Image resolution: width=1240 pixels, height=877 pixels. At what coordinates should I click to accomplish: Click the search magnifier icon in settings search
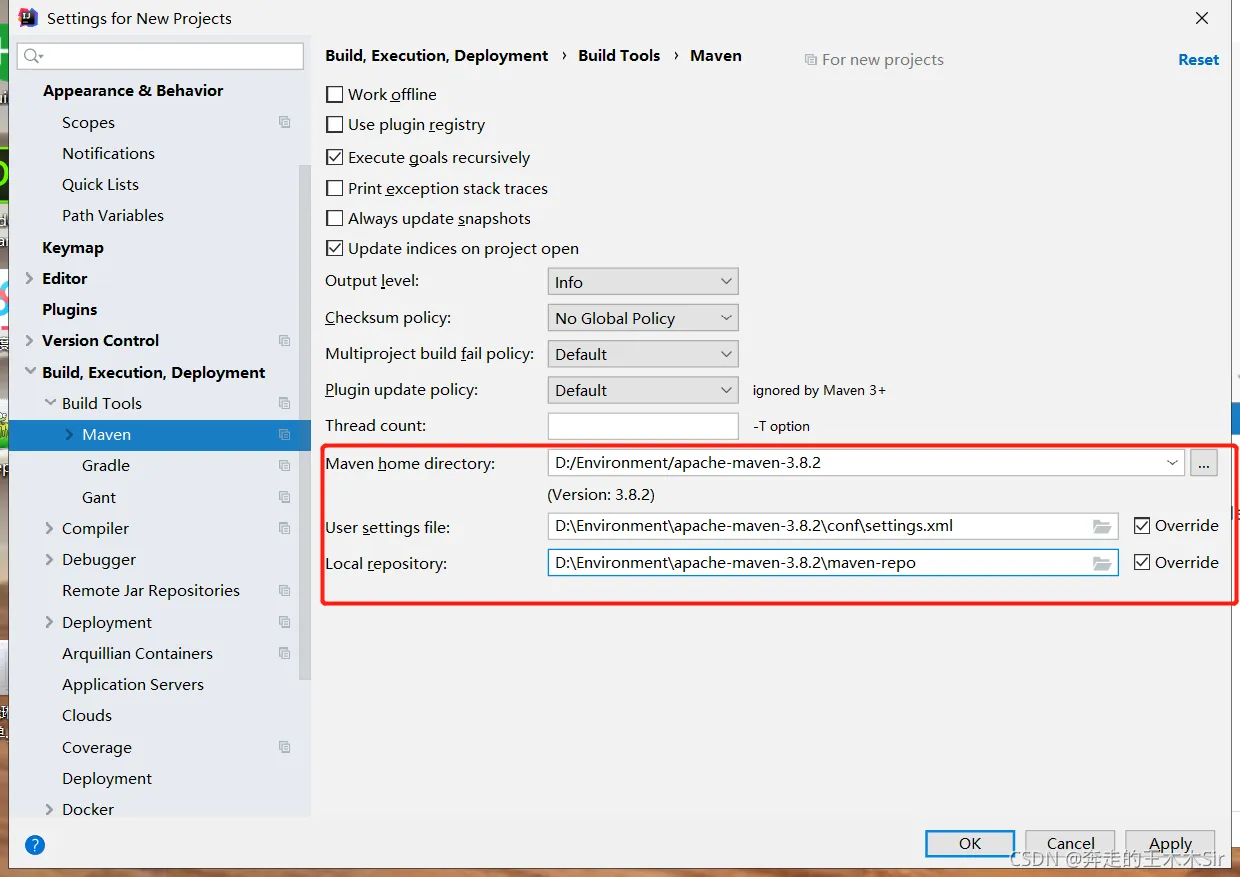(33, 56)
